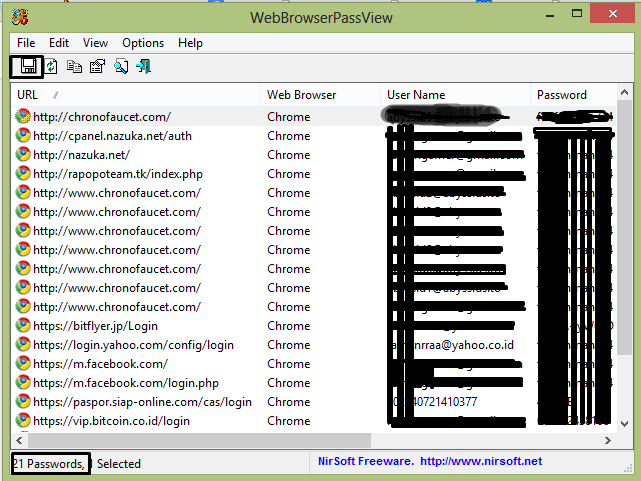Click Chrome icon beside https://m.facebook.com/ row
The image size is (641, 481).
coord(23,364)
